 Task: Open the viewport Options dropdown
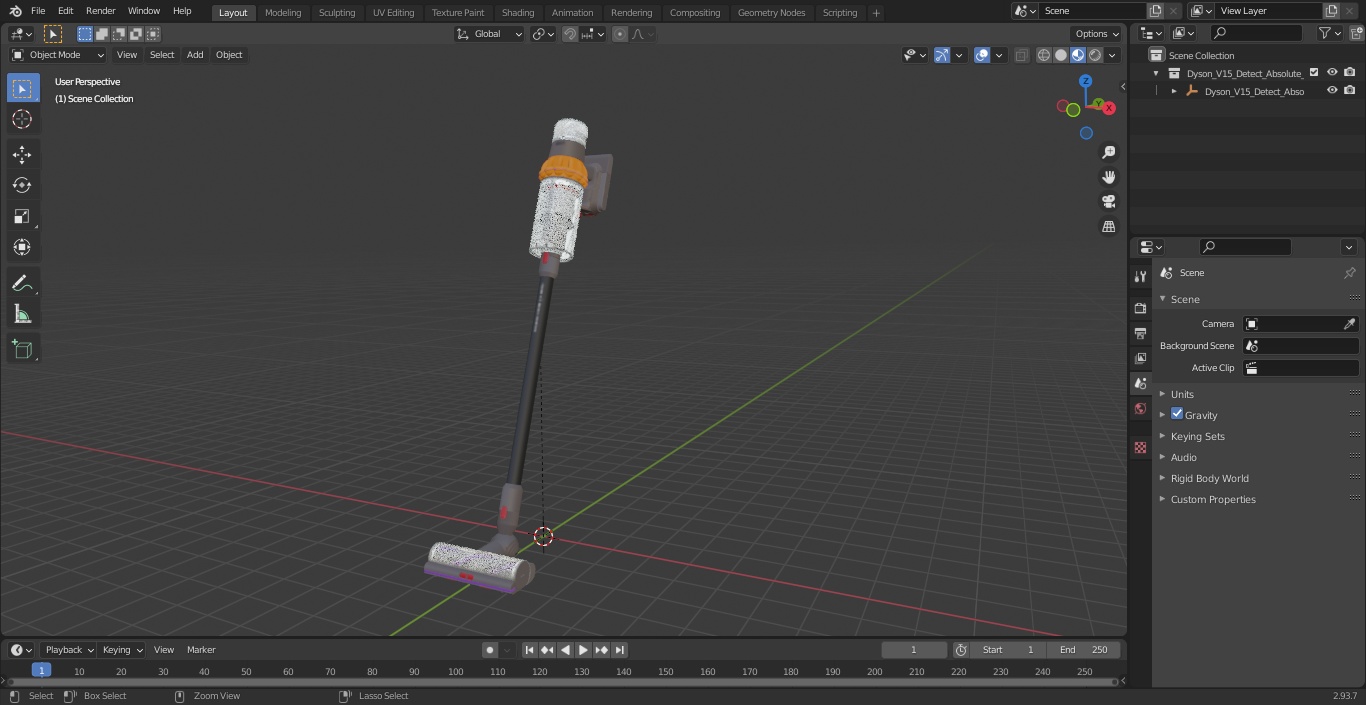pos(1097,34)
